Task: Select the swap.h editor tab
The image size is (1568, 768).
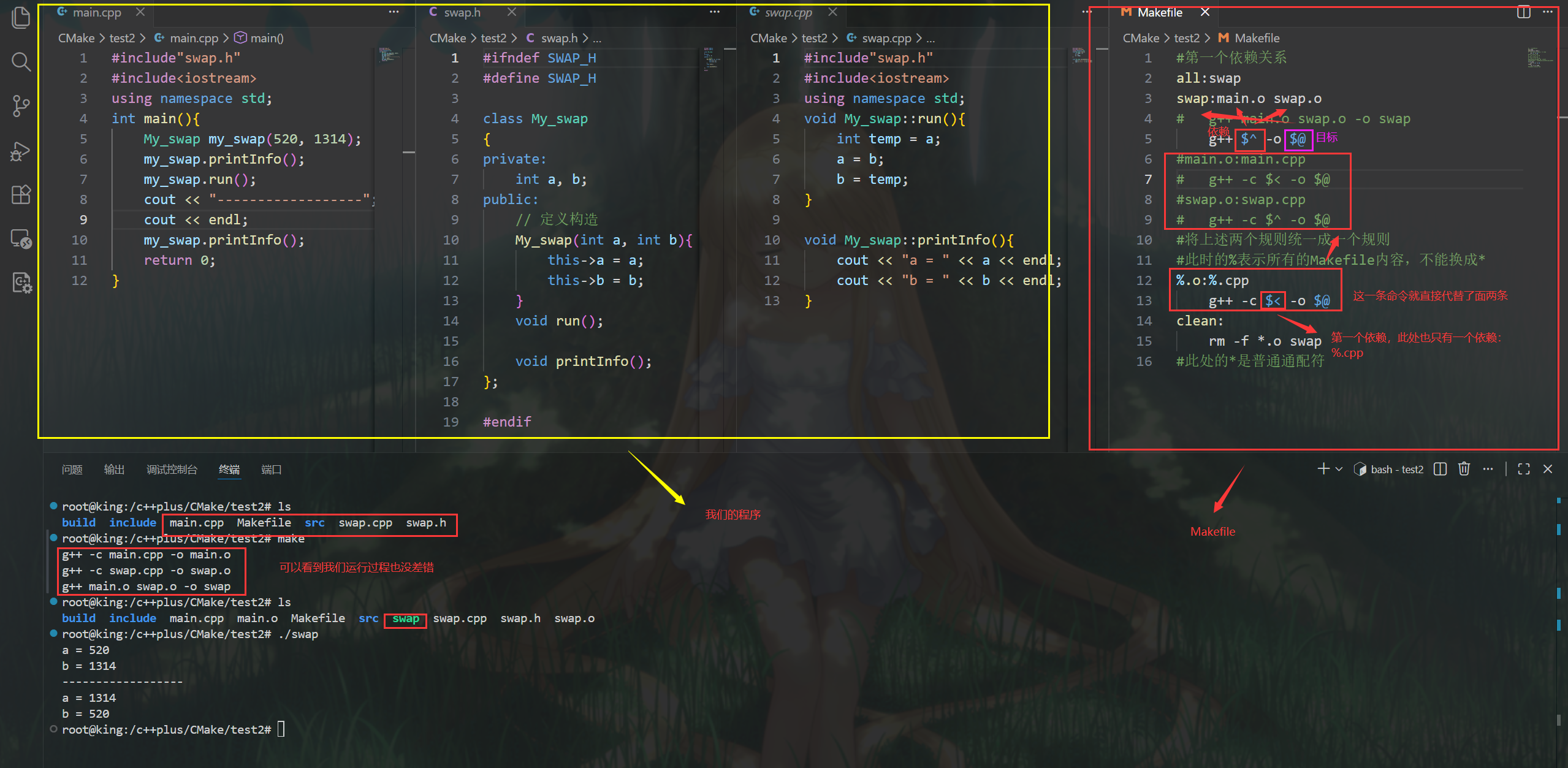Action: [x=462, y=12]
